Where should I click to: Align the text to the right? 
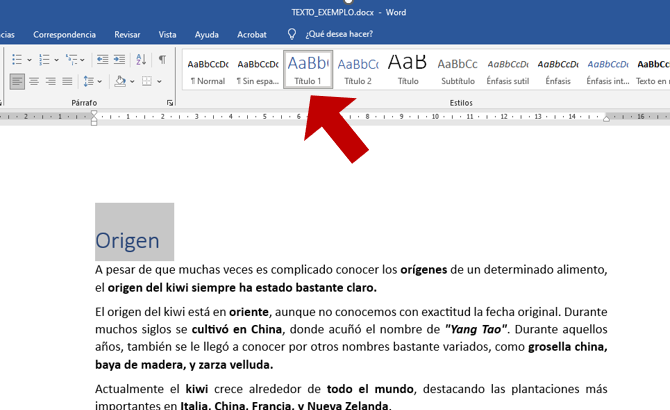(x=50, y=81)
